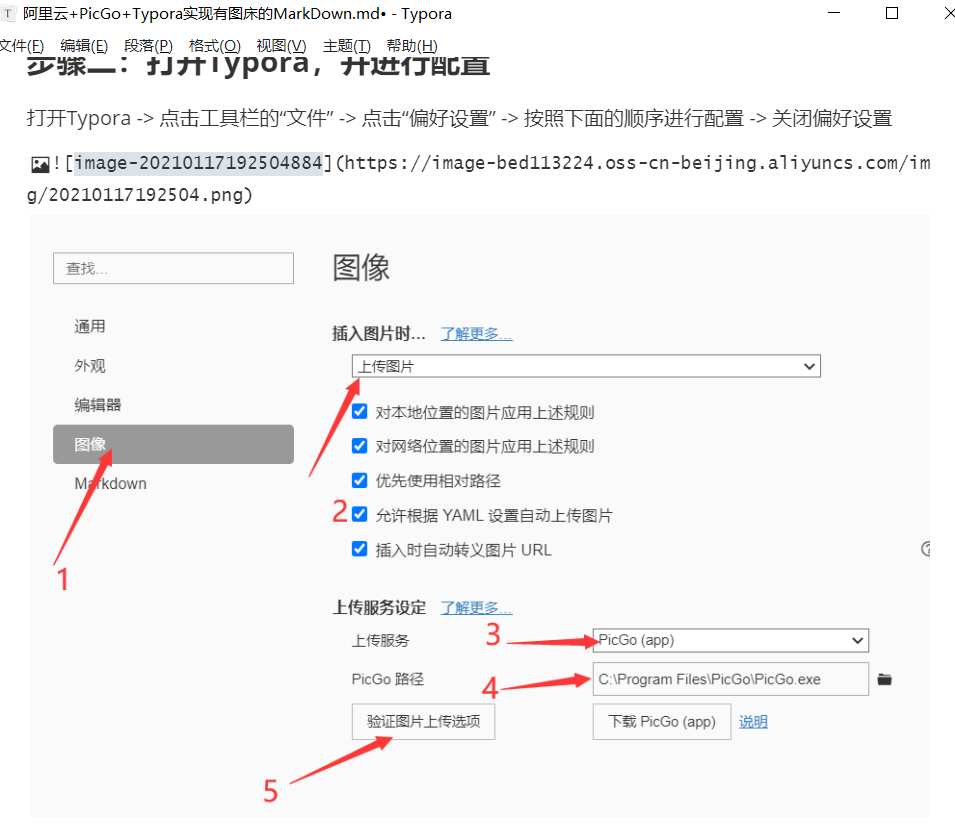The image size is (955, 824).
Task: Select Markdown in the preferences sidebar
Action: click(110, 484)
